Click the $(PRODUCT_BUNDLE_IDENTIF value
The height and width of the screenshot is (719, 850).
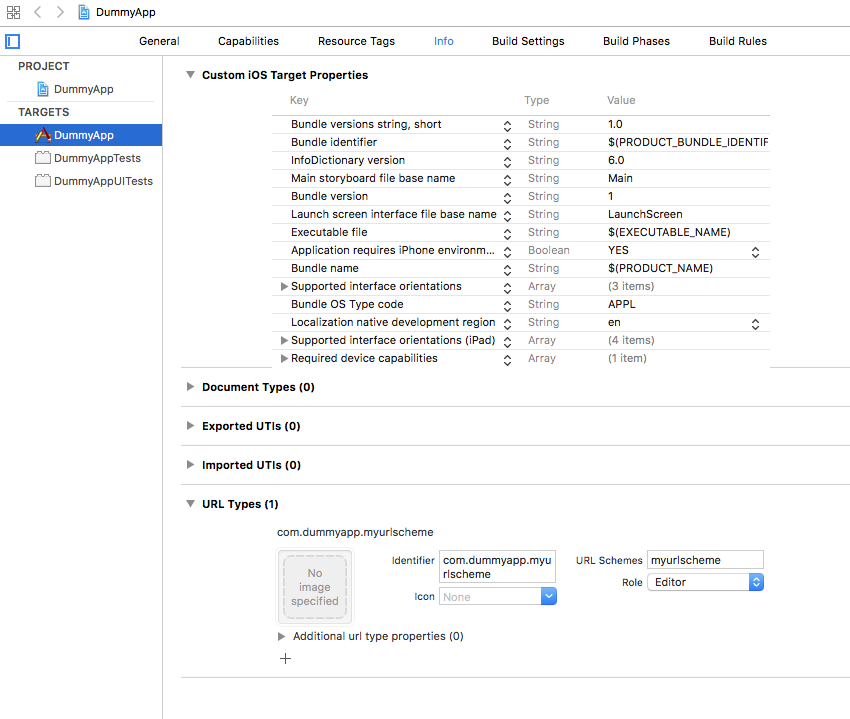pyautogui.click(x=687, y=142)
